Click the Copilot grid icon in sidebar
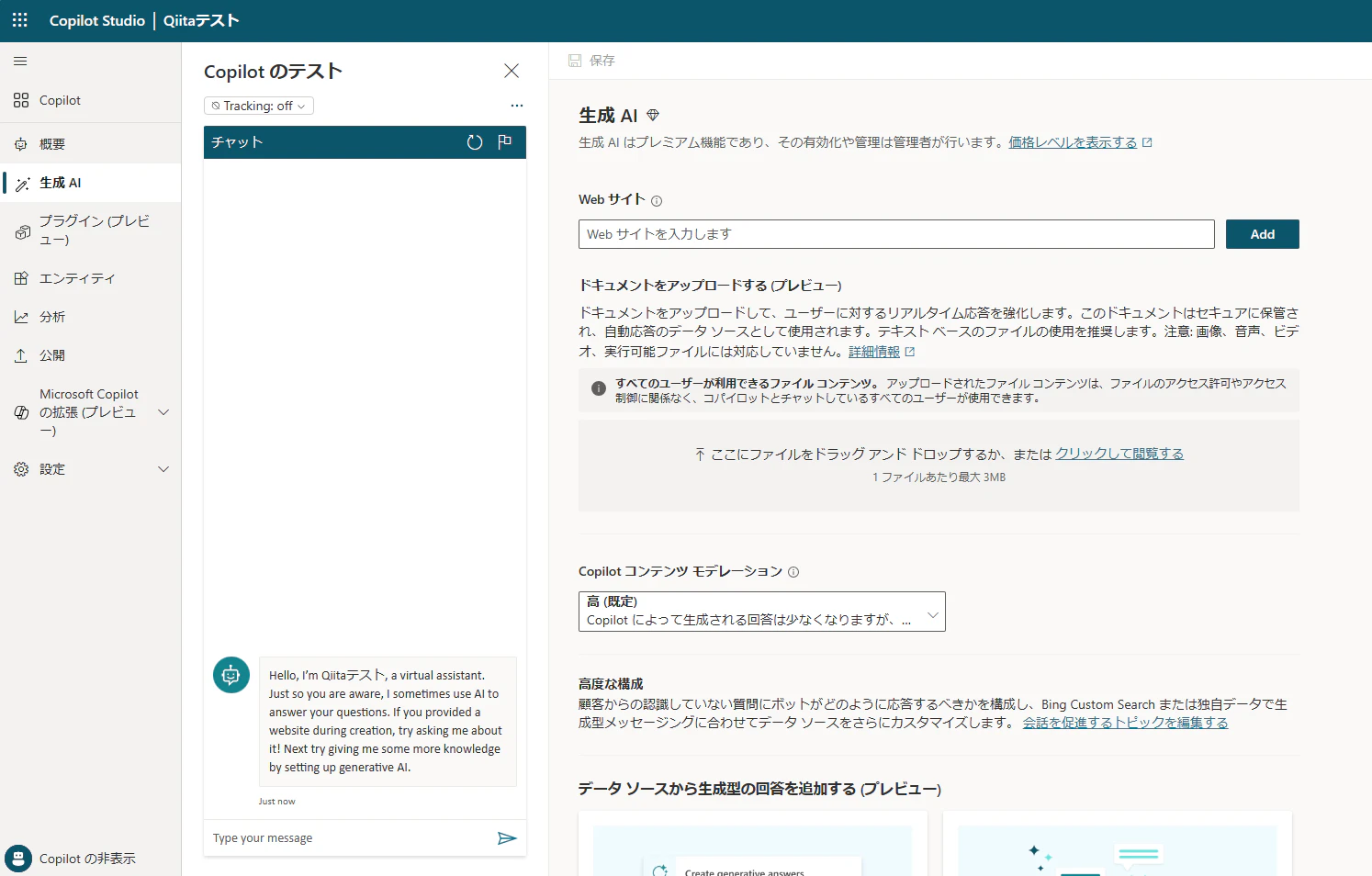This screenshot has width=1372, height=876. [x=21, y=100]
